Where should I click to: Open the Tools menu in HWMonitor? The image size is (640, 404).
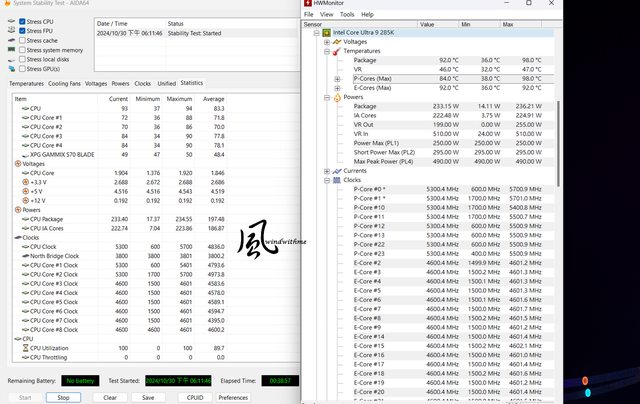click(x=346, y=14)
